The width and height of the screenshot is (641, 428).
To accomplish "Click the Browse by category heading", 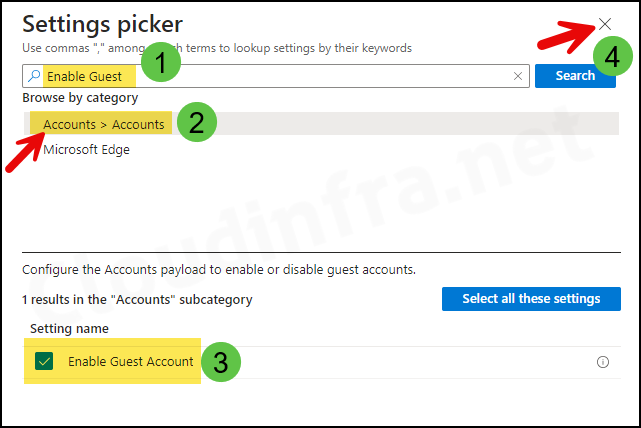I will point(80,98).
